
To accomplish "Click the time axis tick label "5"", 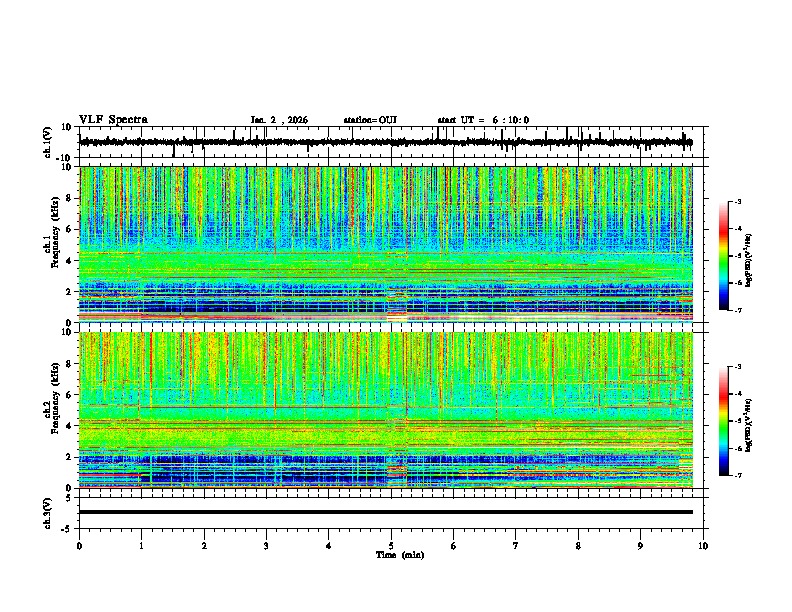I will tap(391, 546).
